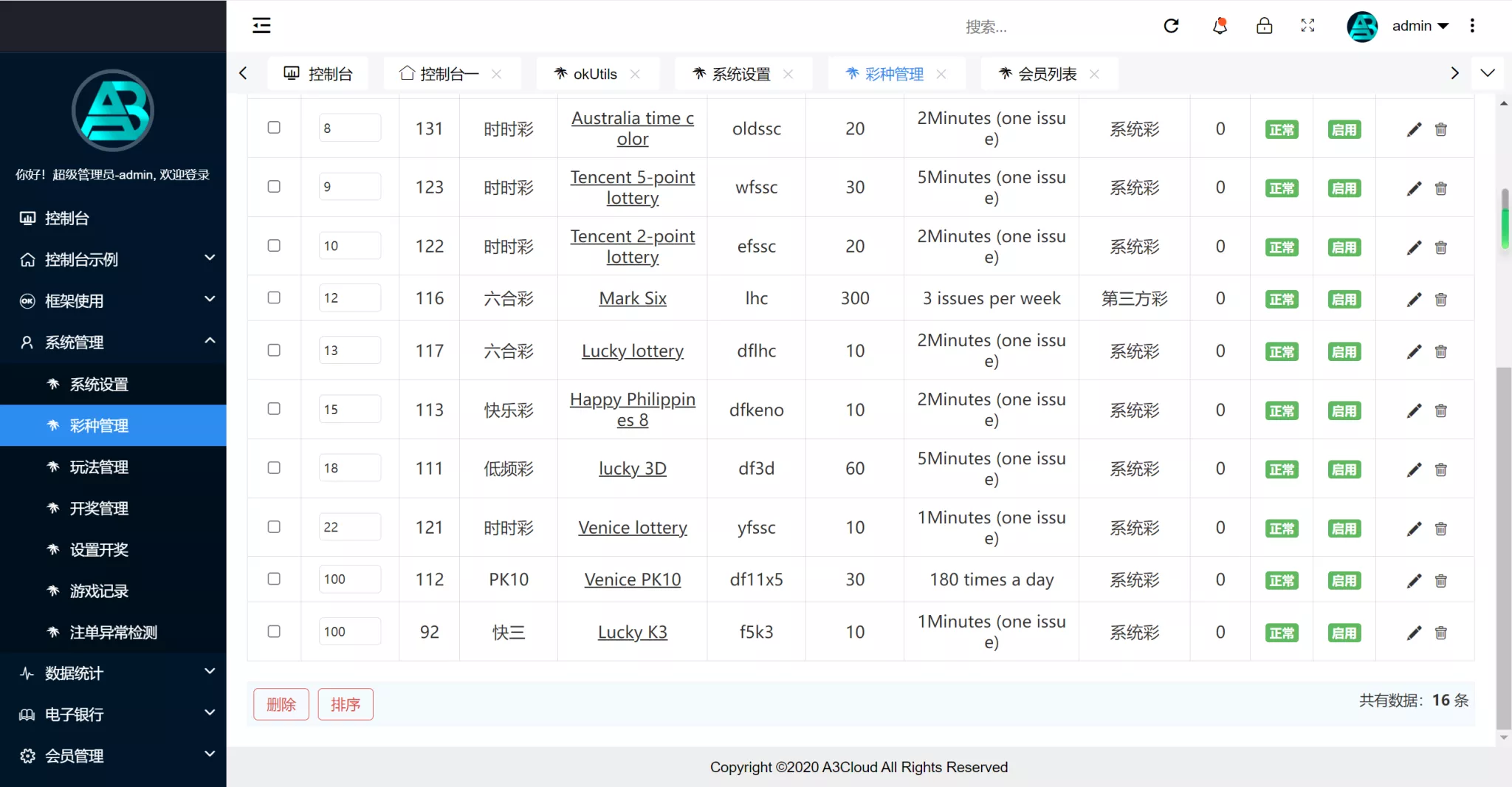The width and height of the screenshot is (1512, 787).
Task: Click the hamburger menu icon
Action: click(261, 25)
